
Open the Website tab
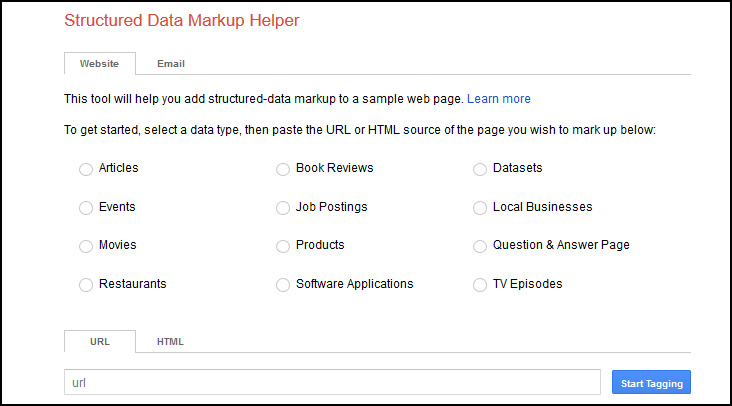(100, 63)
